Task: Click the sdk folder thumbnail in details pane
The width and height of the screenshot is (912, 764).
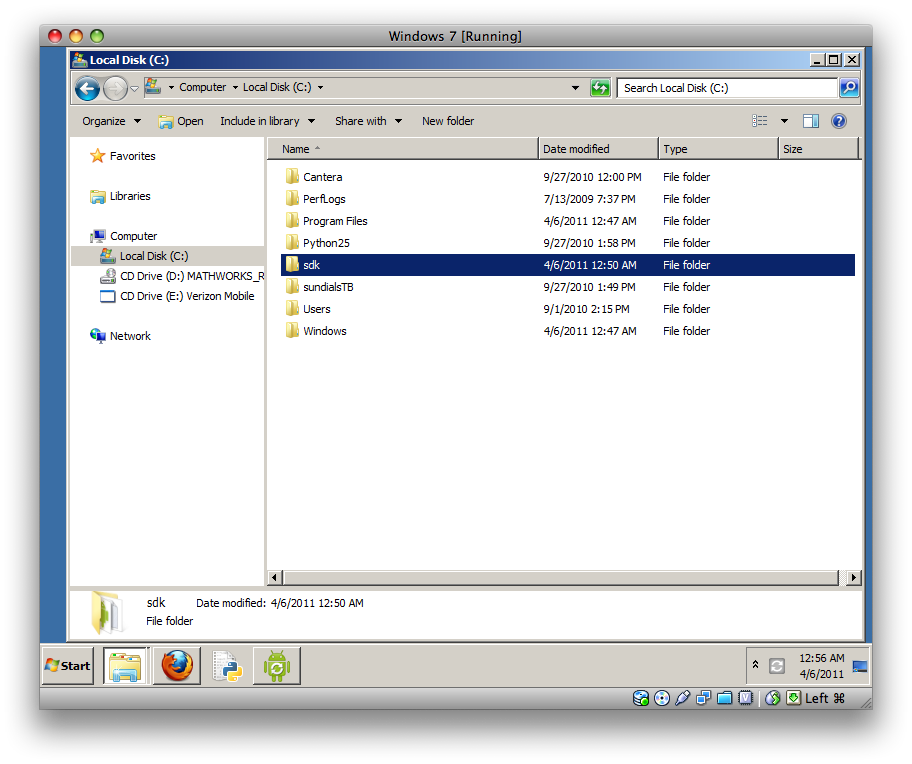Action: pos(107,612)
